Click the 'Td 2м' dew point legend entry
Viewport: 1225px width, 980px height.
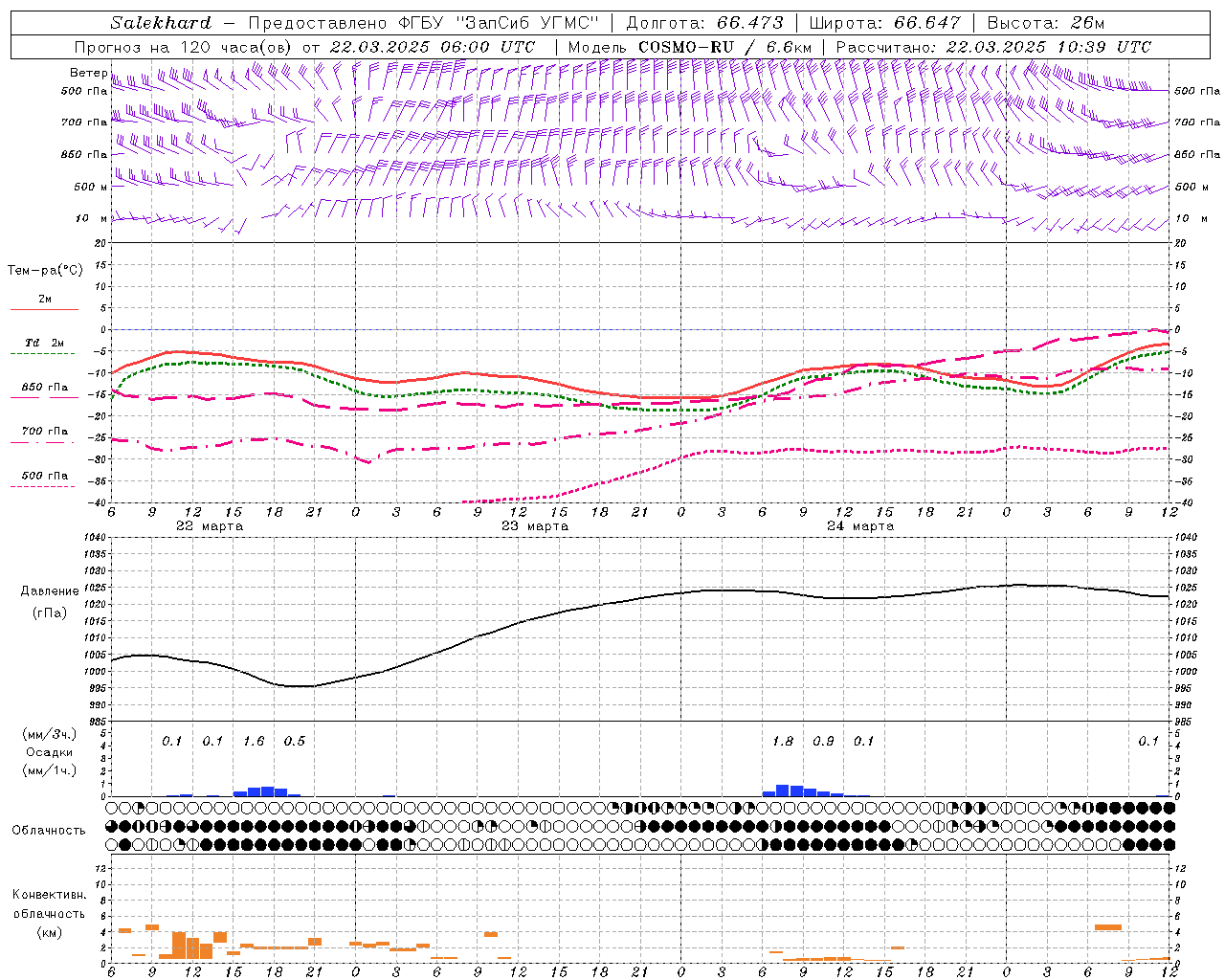[44, 343]
